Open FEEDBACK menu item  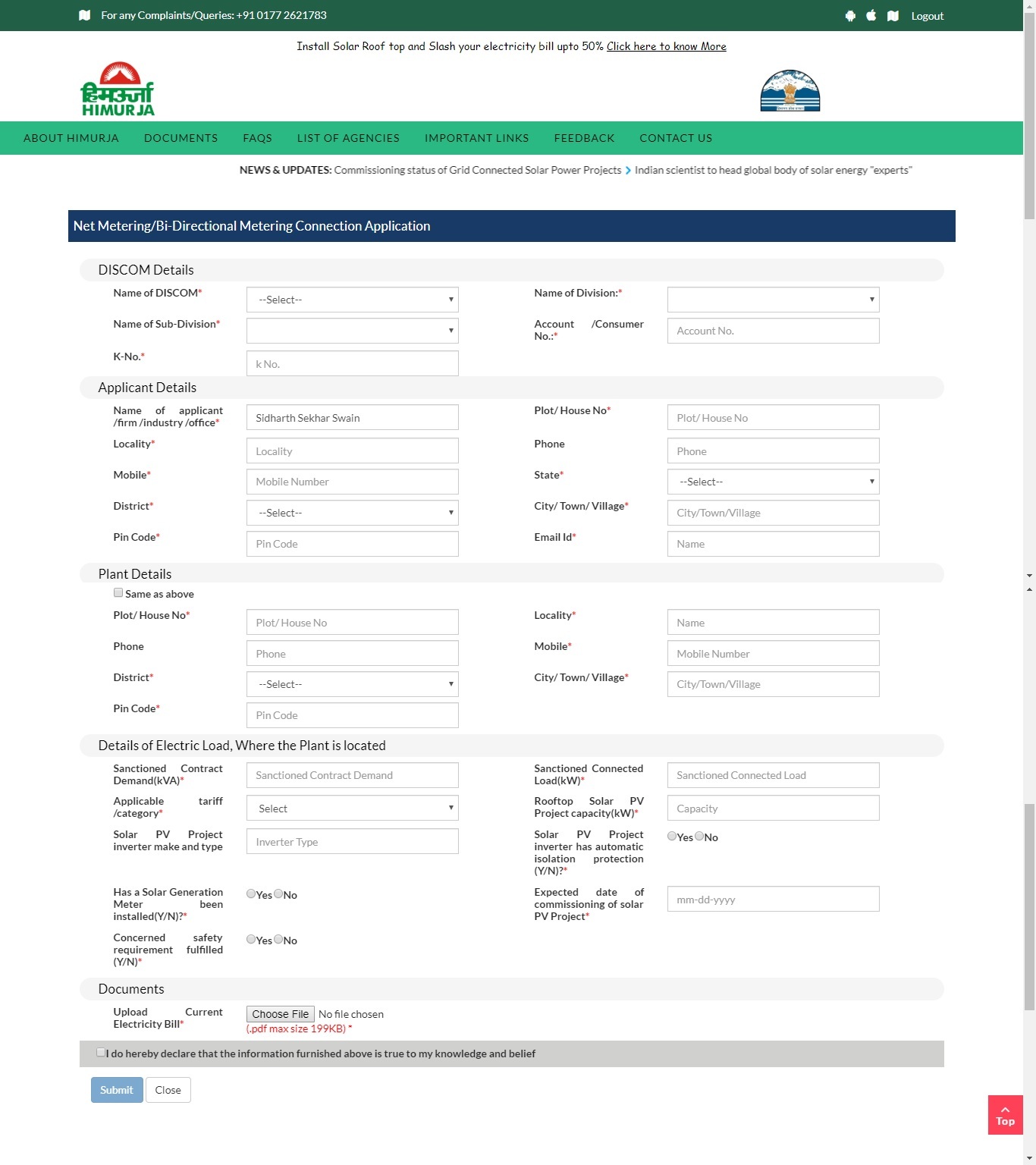click(584, 138)
